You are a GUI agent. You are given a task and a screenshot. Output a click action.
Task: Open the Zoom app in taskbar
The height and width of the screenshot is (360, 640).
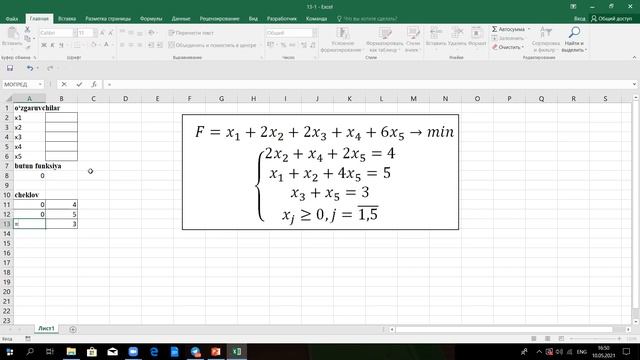coord(133,351)
